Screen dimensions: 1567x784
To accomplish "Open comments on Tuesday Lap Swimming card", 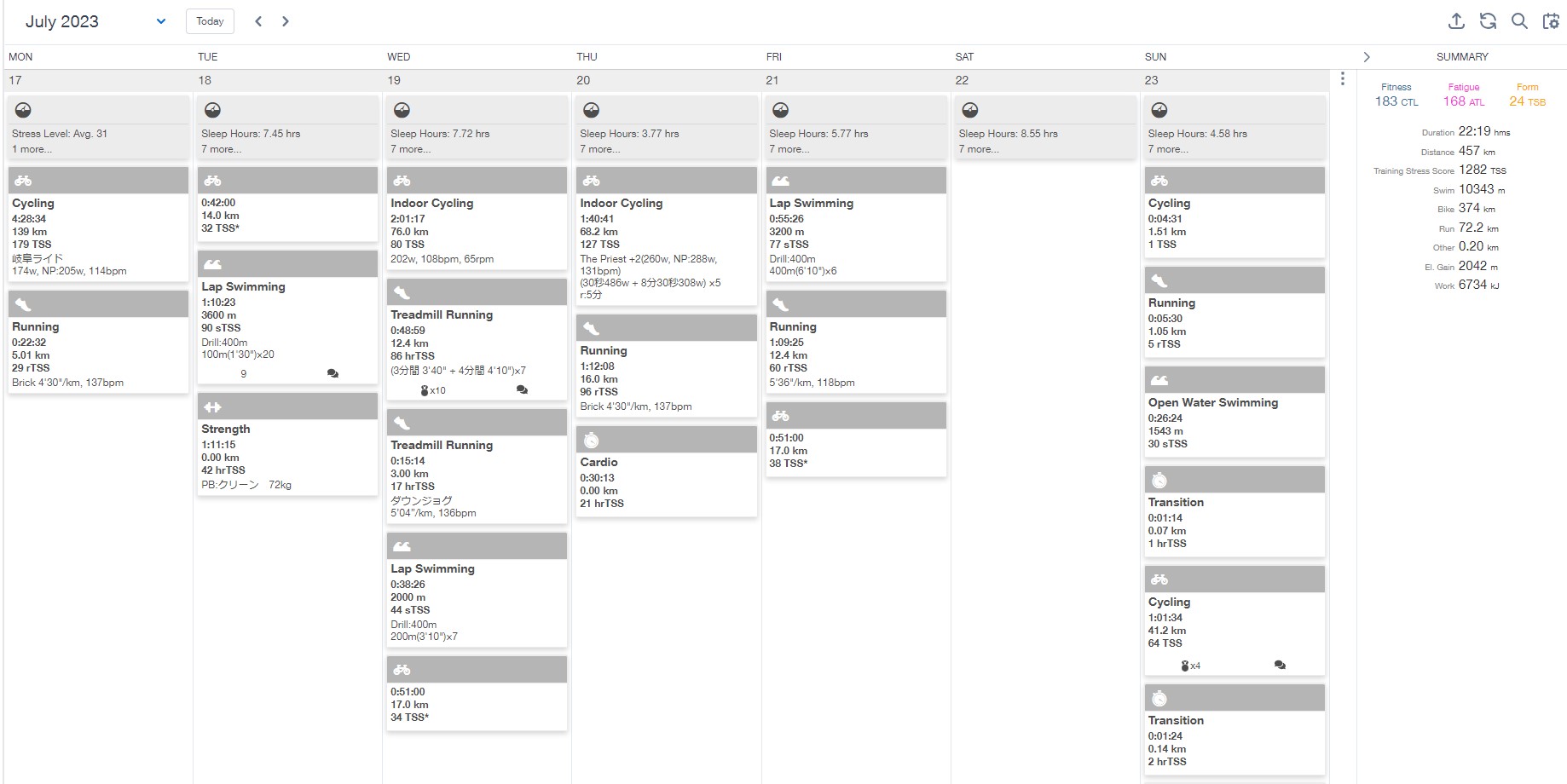I will [332, 373].
